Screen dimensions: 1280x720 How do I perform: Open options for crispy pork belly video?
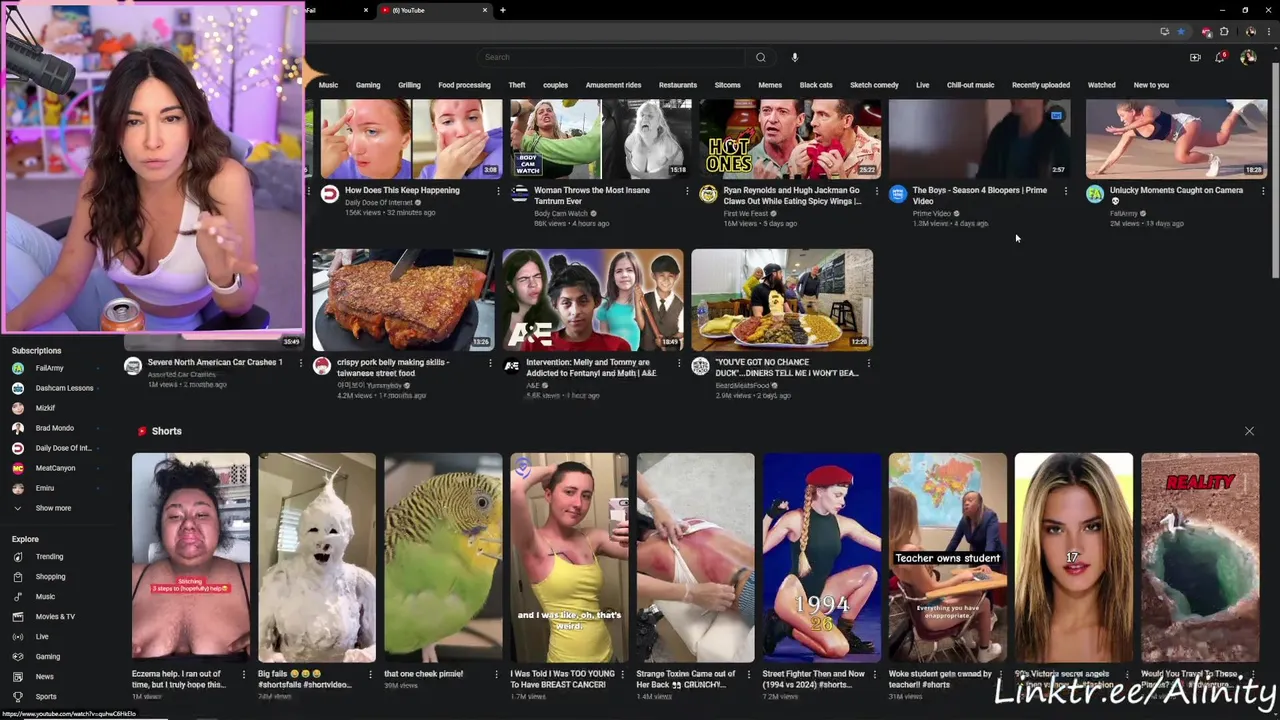pos(490,363)
